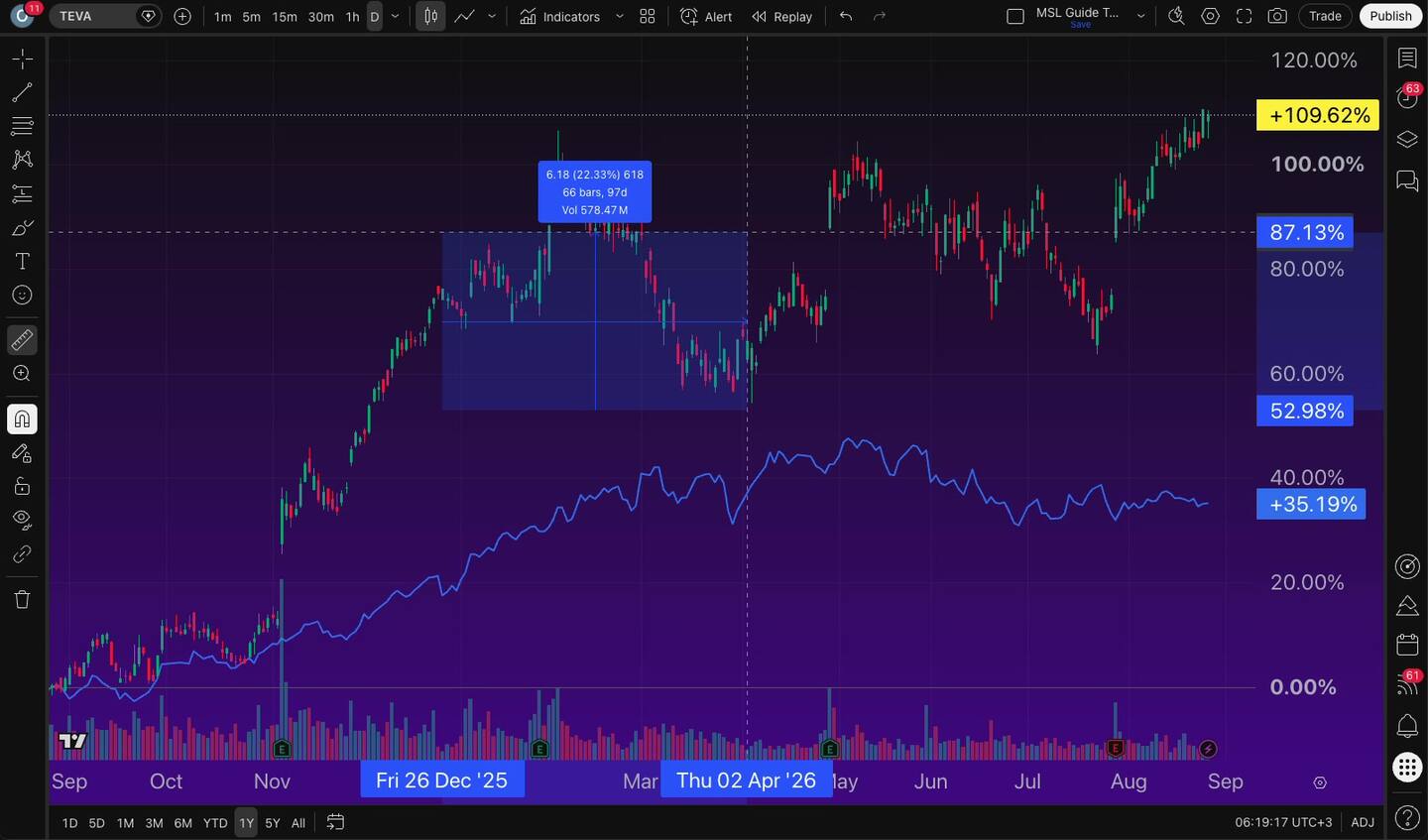Set the 1M date range
This screenshot has height=840, width=1428.
pyautogui.click(x=125, y=823)
